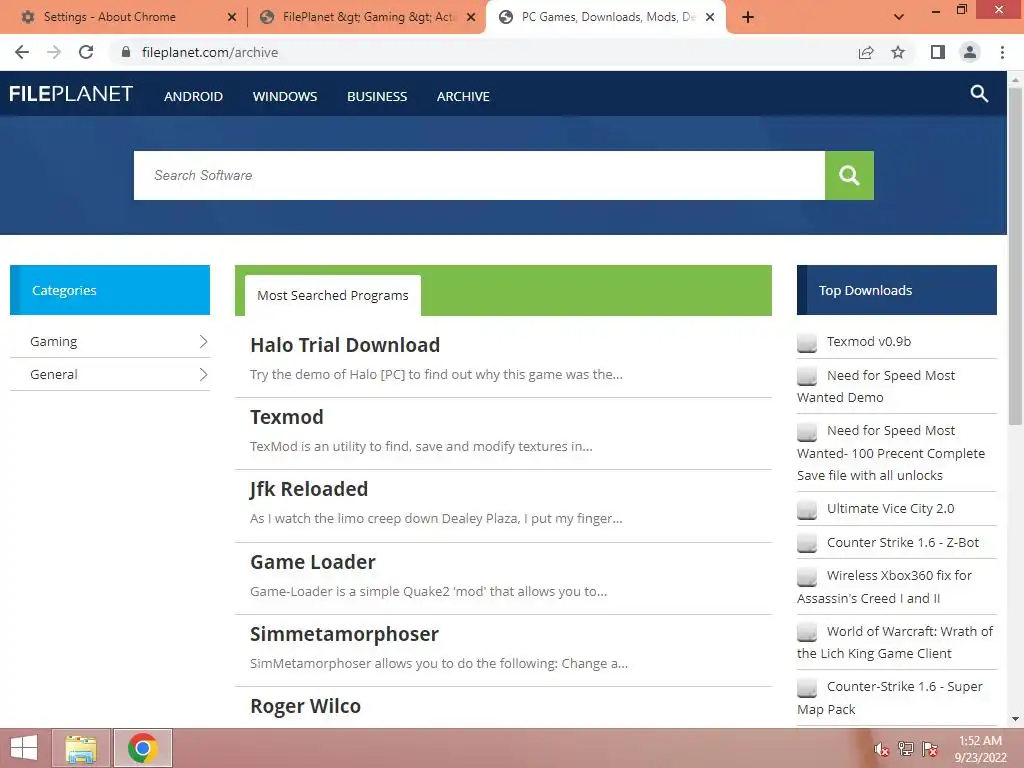1024x768 pixels.
Task: Open Need for Speed 100 Precent Complete Save file
Action: pos(891,453)
